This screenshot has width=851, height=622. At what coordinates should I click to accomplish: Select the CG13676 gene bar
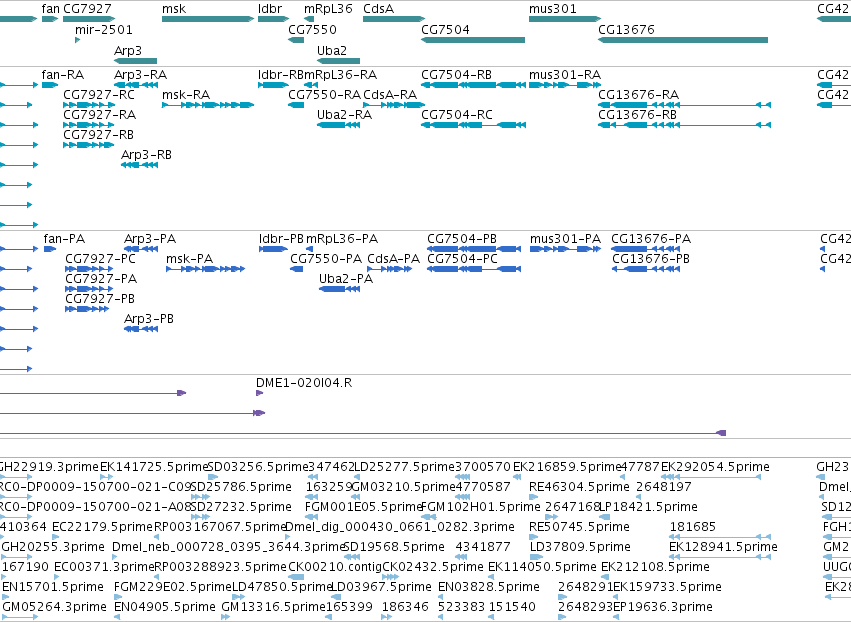[683, 40]
